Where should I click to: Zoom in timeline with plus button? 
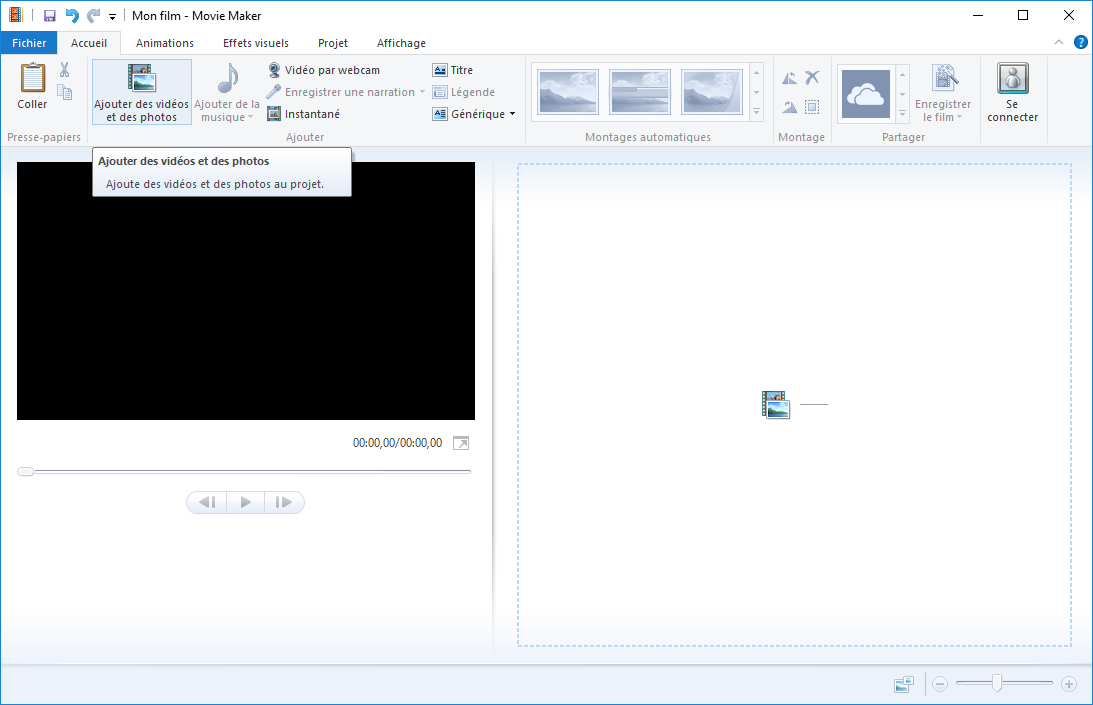[1069, 684]
